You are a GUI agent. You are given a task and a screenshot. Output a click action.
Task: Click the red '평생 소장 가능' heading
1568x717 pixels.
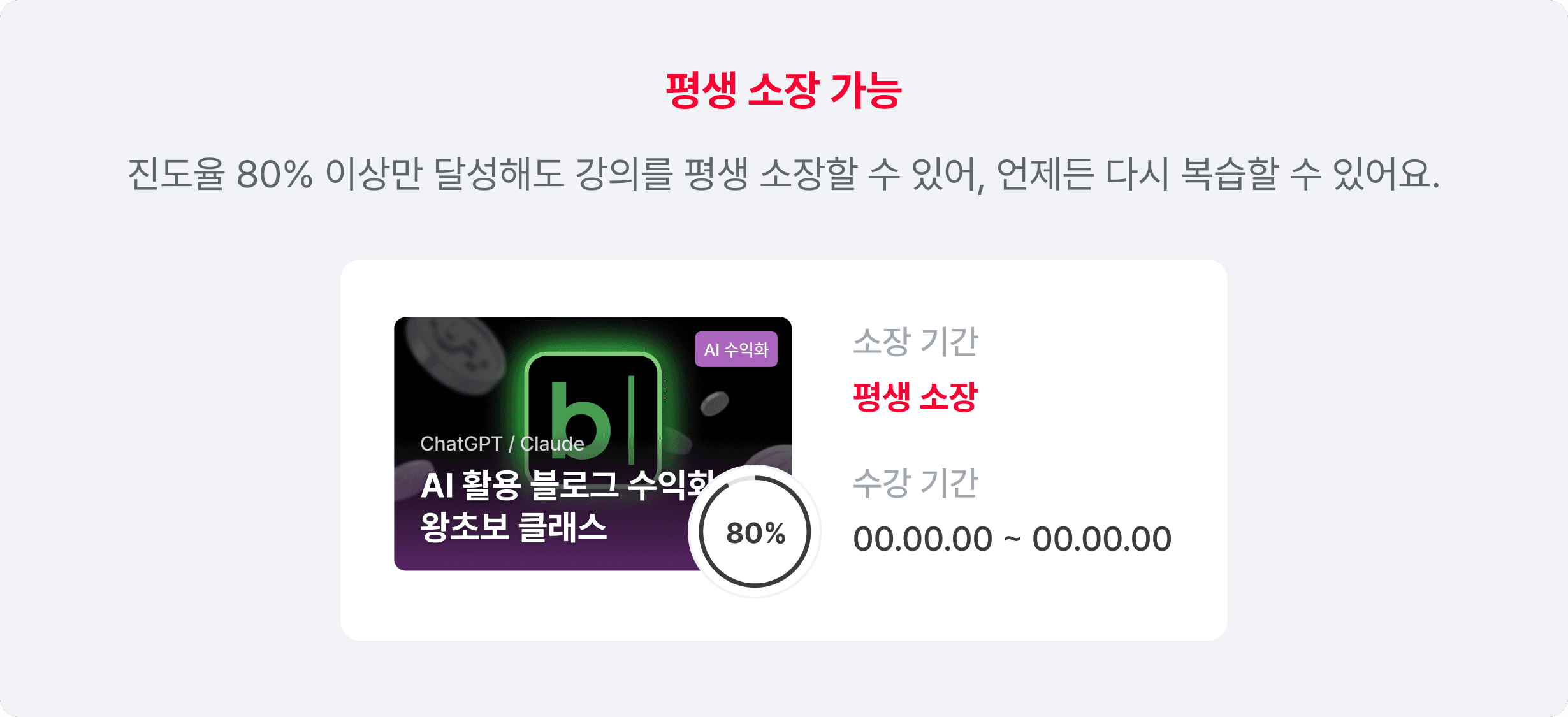pyautogui.click(x=784, y=91)
